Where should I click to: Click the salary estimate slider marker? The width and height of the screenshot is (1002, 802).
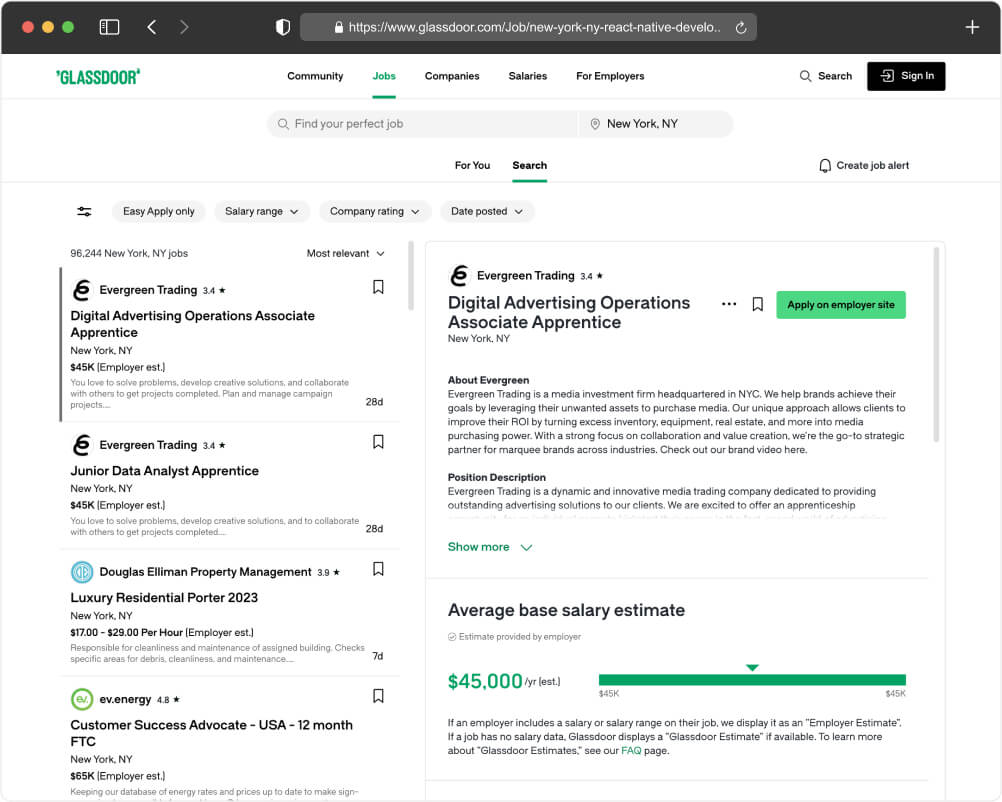[752, 667]
